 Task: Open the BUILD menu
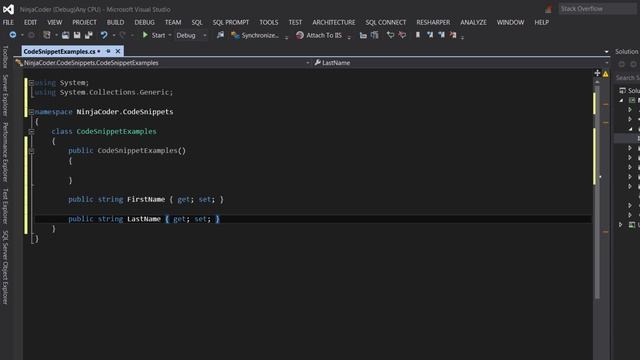coord(116,22)
